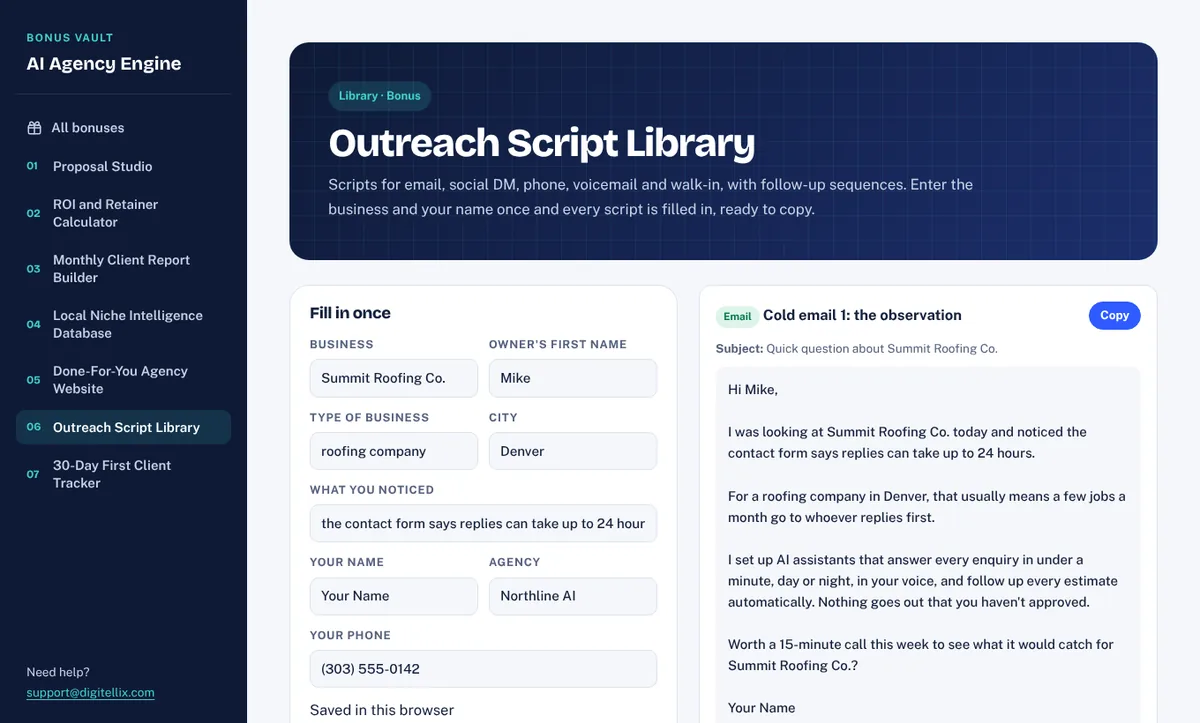
Task: Click the Outreach Script Library heading
Action: coord(541,143)
